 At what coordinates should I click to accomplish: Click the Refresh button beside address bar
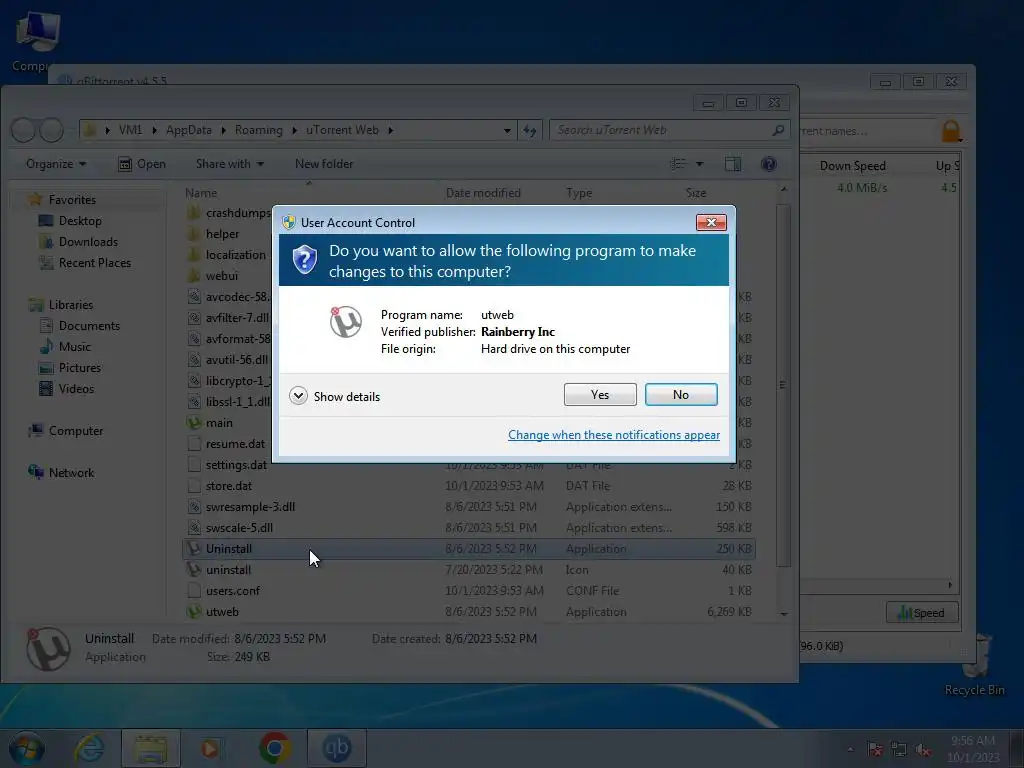click(530, 131)
